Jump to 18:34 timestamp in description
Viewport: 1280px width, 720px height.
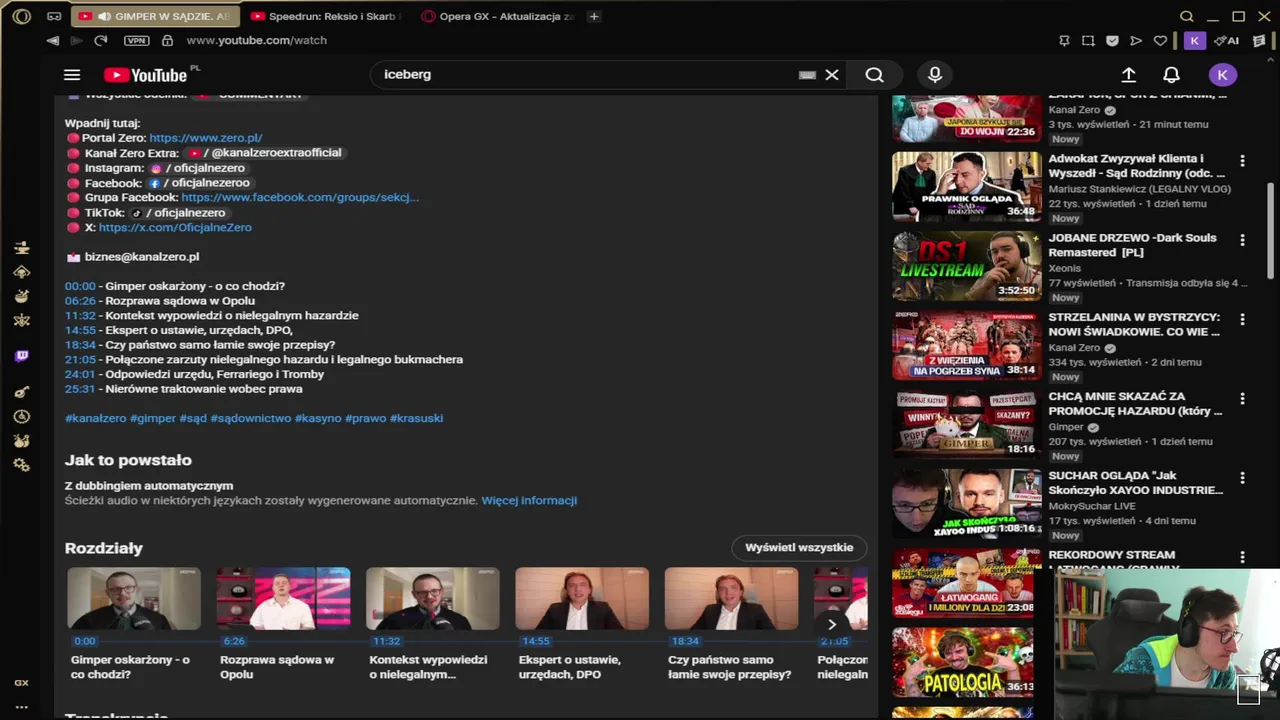click(80, 345)
